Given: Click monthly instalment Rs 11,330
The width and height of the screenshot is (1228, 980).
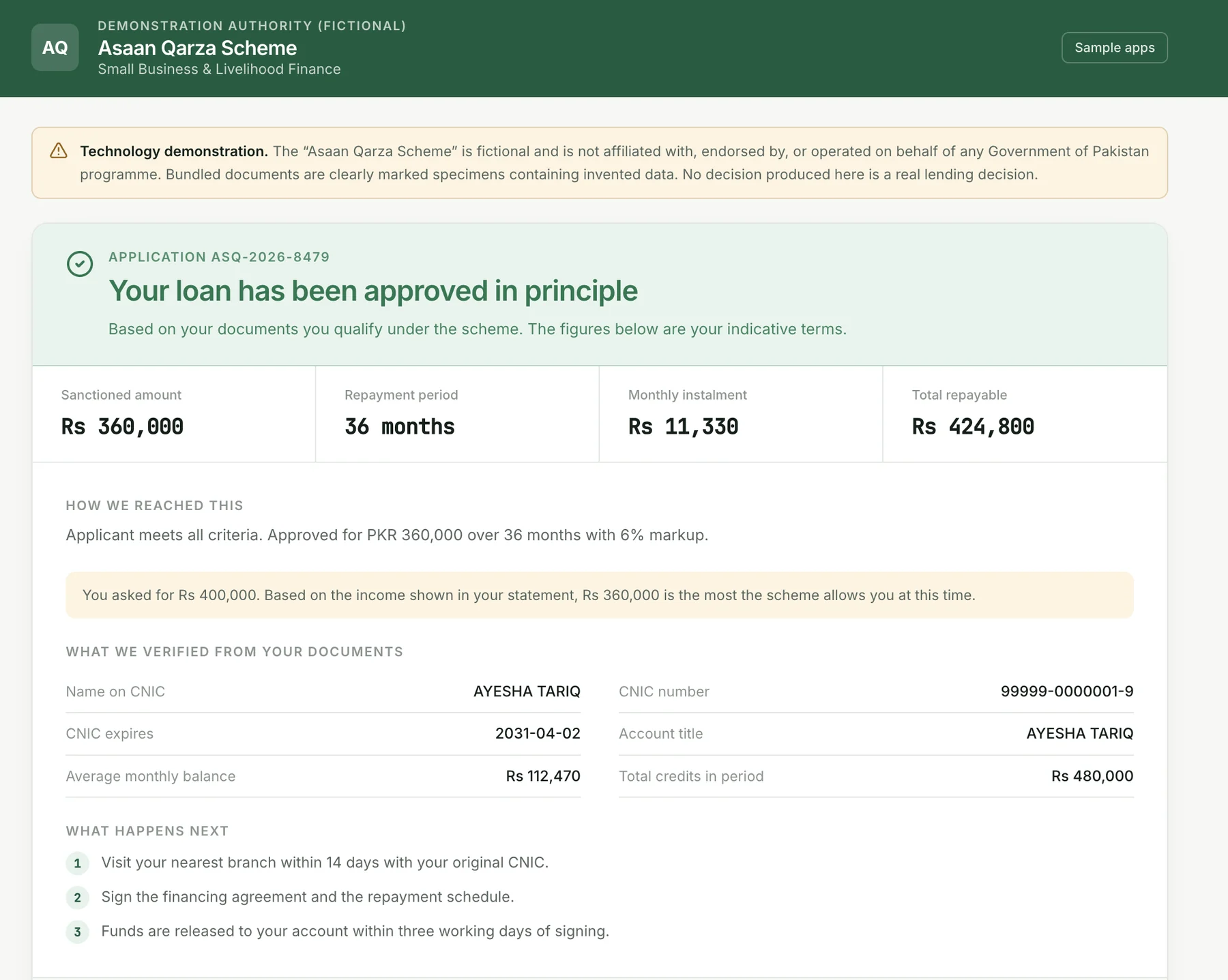Looking at the screenshot, I should tap(683, 427).
